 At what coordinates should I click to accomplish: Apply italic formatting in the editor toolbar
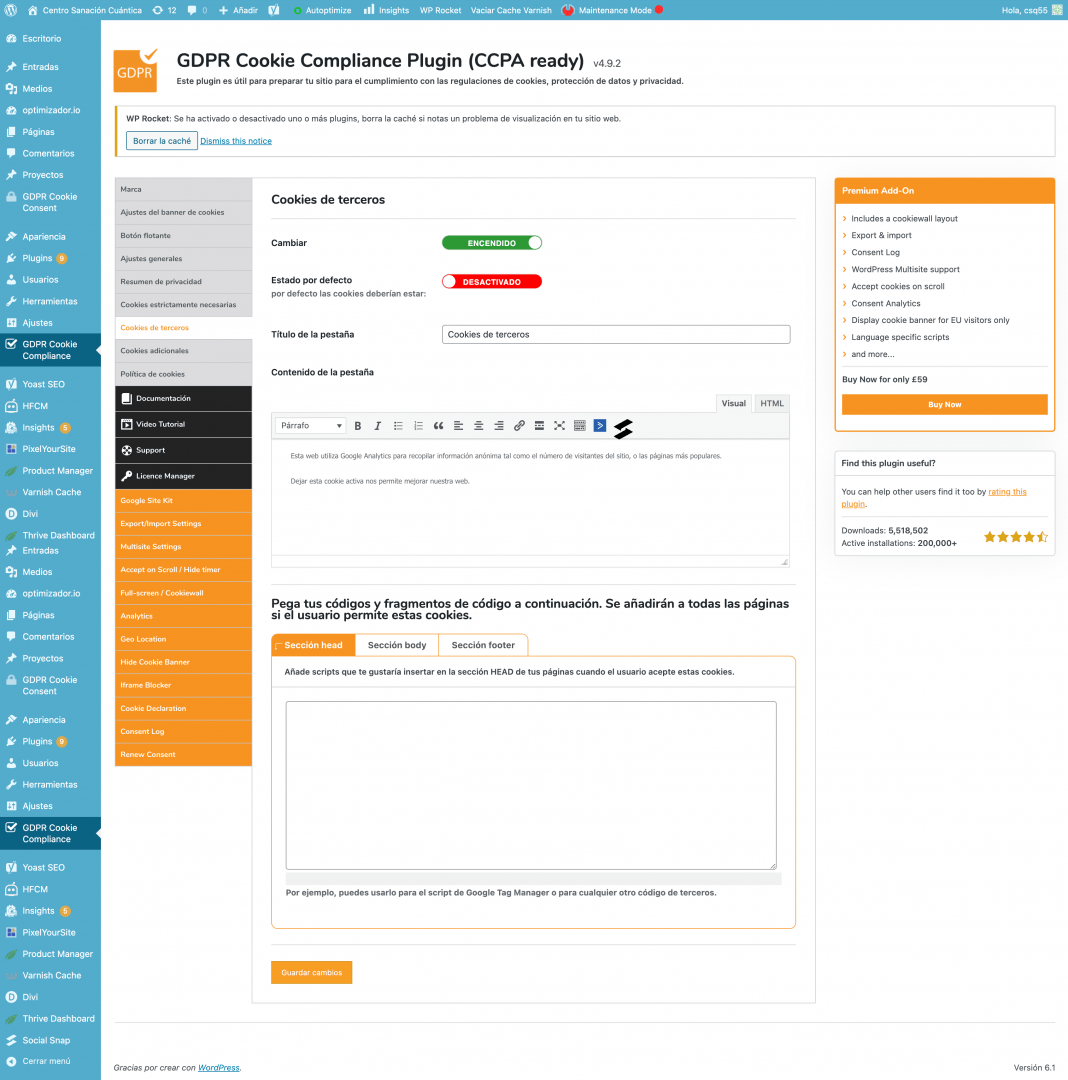[377, 426]
